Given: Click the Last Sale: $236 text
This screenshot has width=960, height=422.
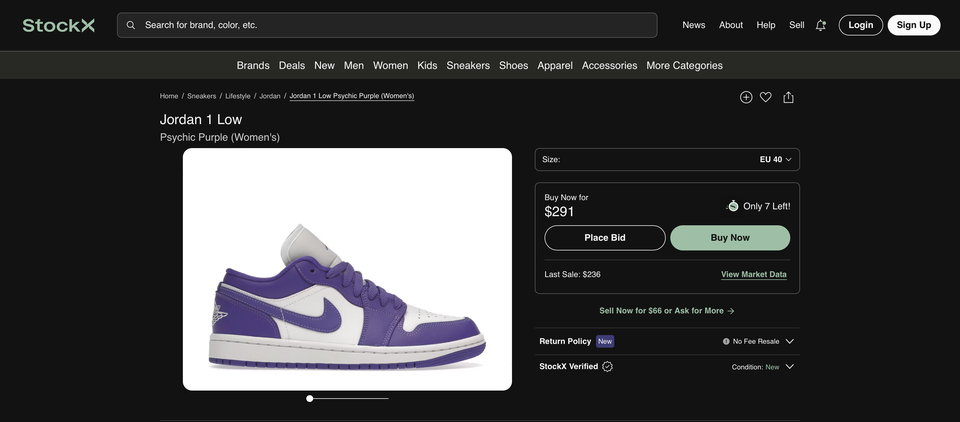Looking at the screenshot, I should [572, 274].
